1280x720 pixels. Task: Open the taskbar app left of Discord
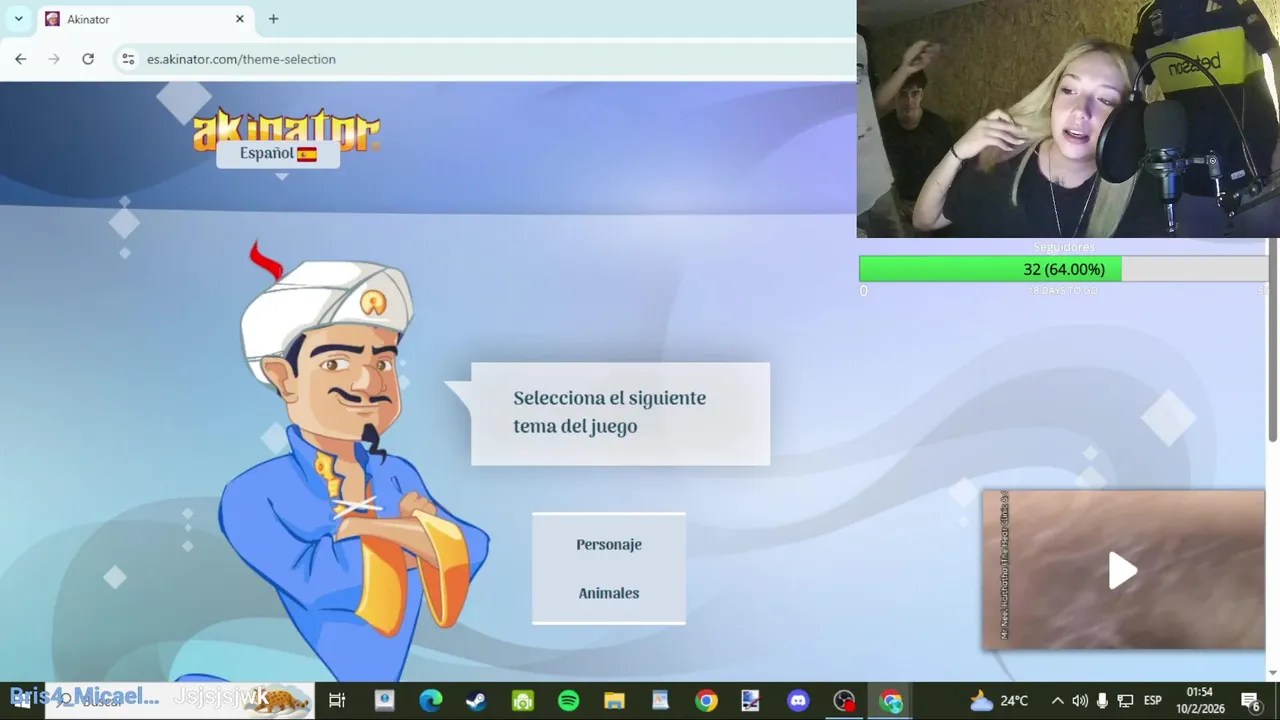[x=752, y=701]
